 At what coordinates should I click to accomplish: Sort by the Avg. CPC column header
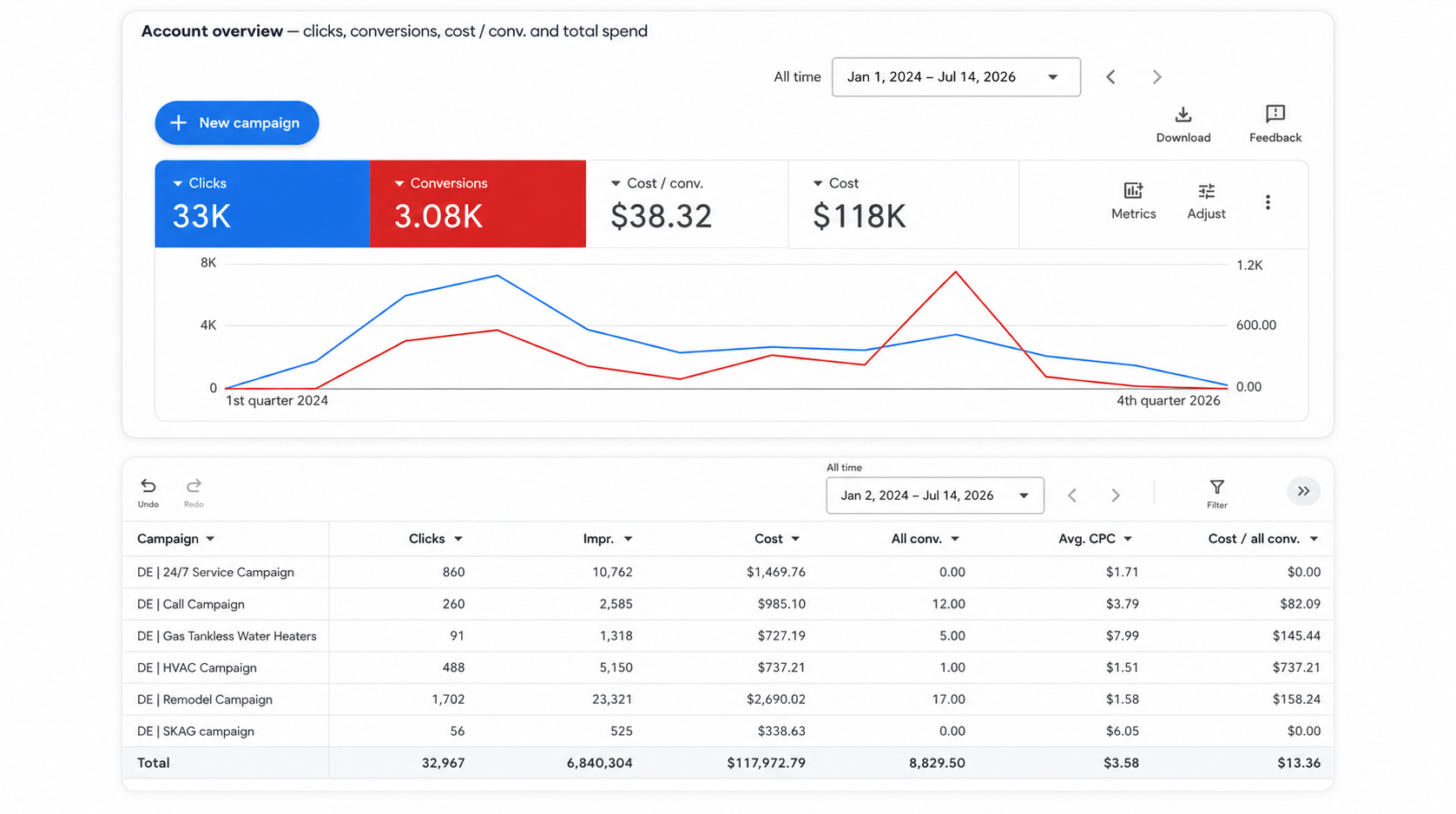click(x=1095, y=539)
